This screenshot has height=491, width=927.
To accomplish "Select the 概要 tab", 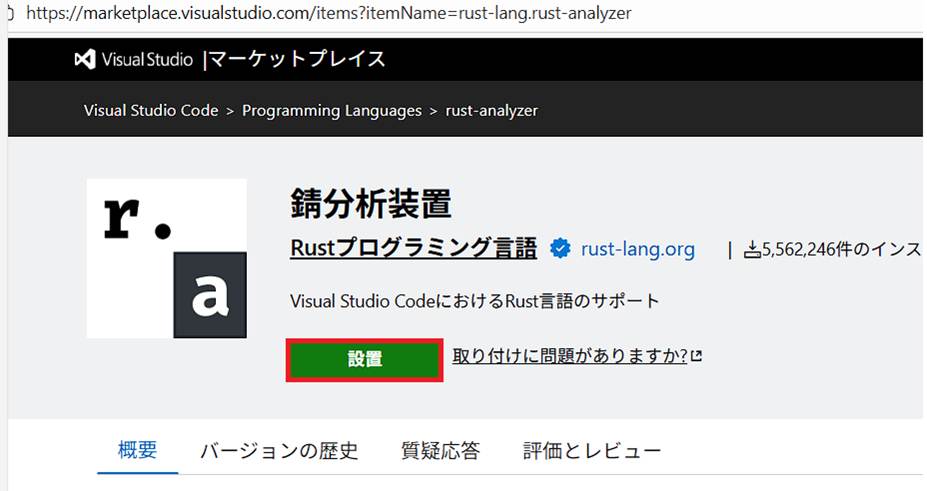I will coord(137,451).
